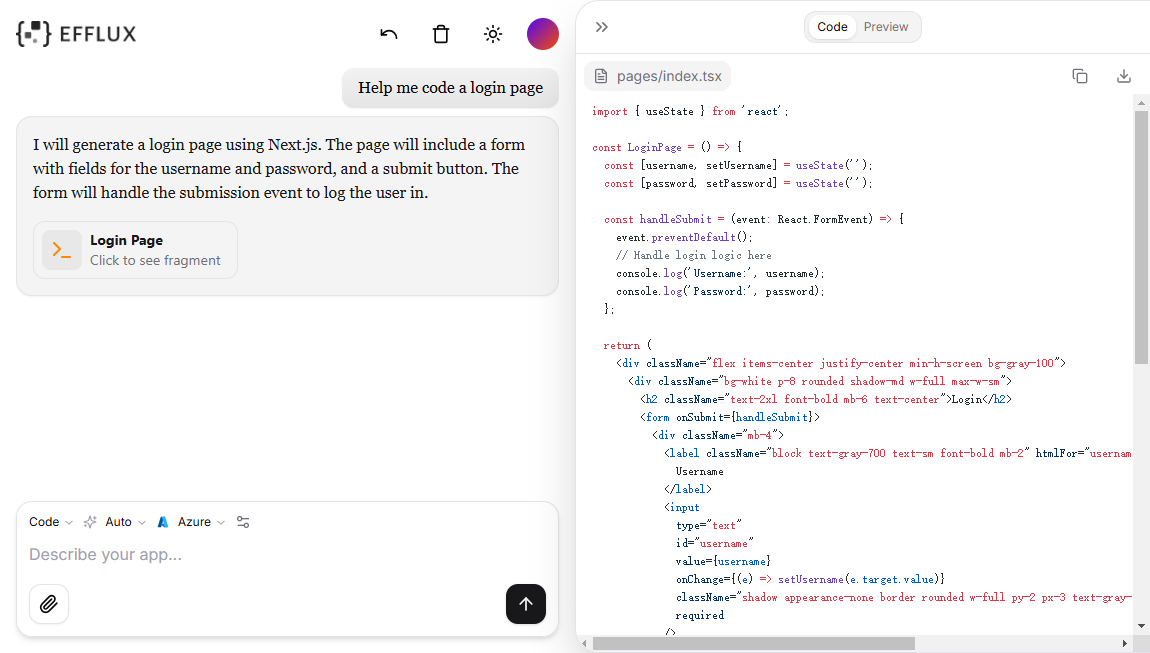Click the "const LoginPage" code line
Image resolution: width=1150 pixels, height=653 pixels.
point(667,147)
